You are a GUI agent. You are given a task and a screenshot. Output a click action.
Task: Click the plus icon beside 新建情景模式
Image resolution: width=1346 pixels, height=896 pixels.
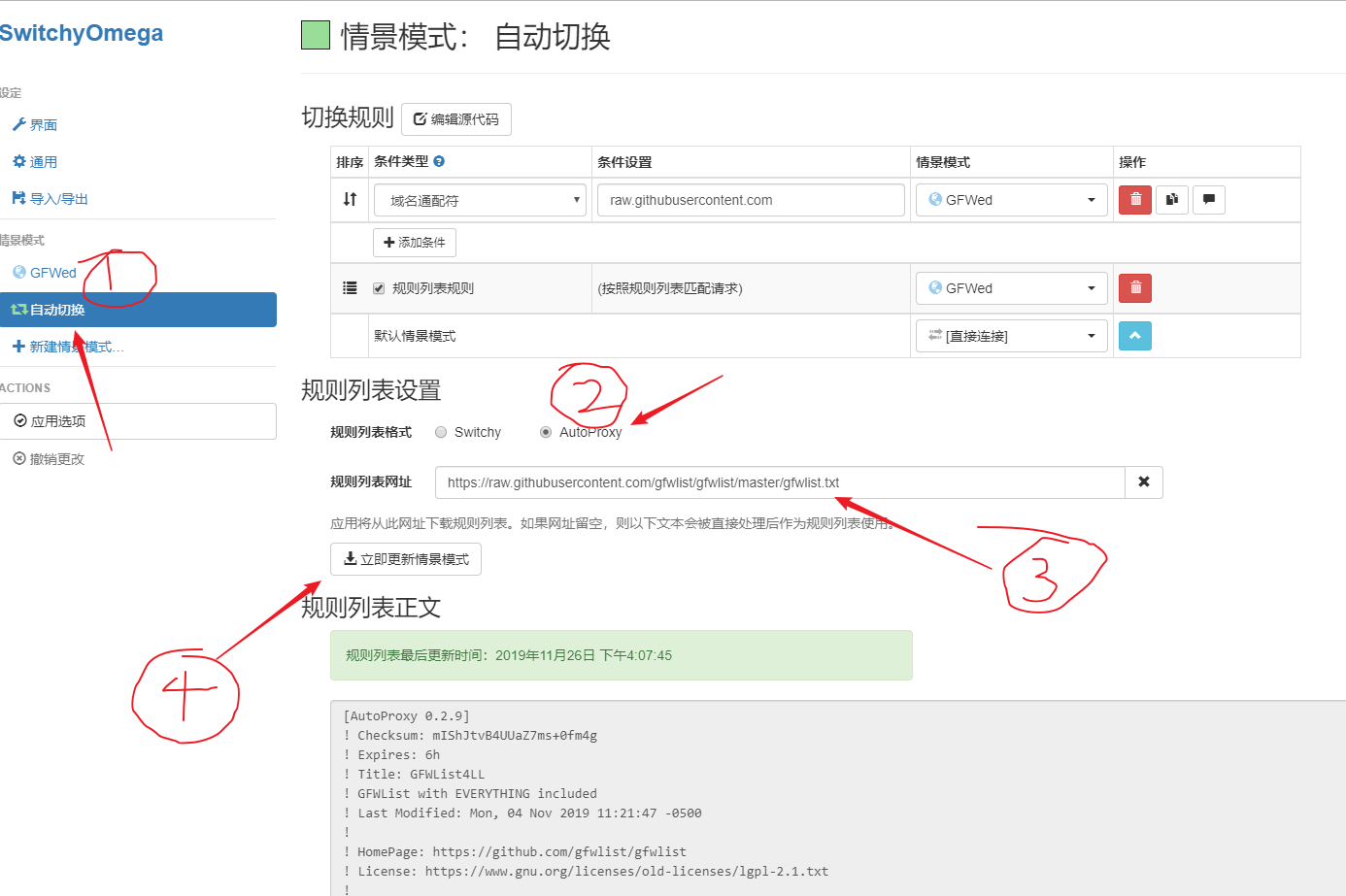(x=18, y=347)
